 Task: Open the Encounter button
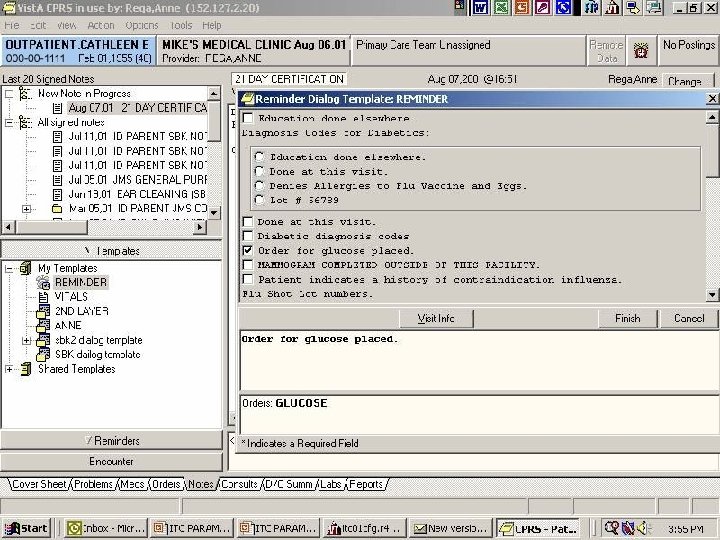111,461
